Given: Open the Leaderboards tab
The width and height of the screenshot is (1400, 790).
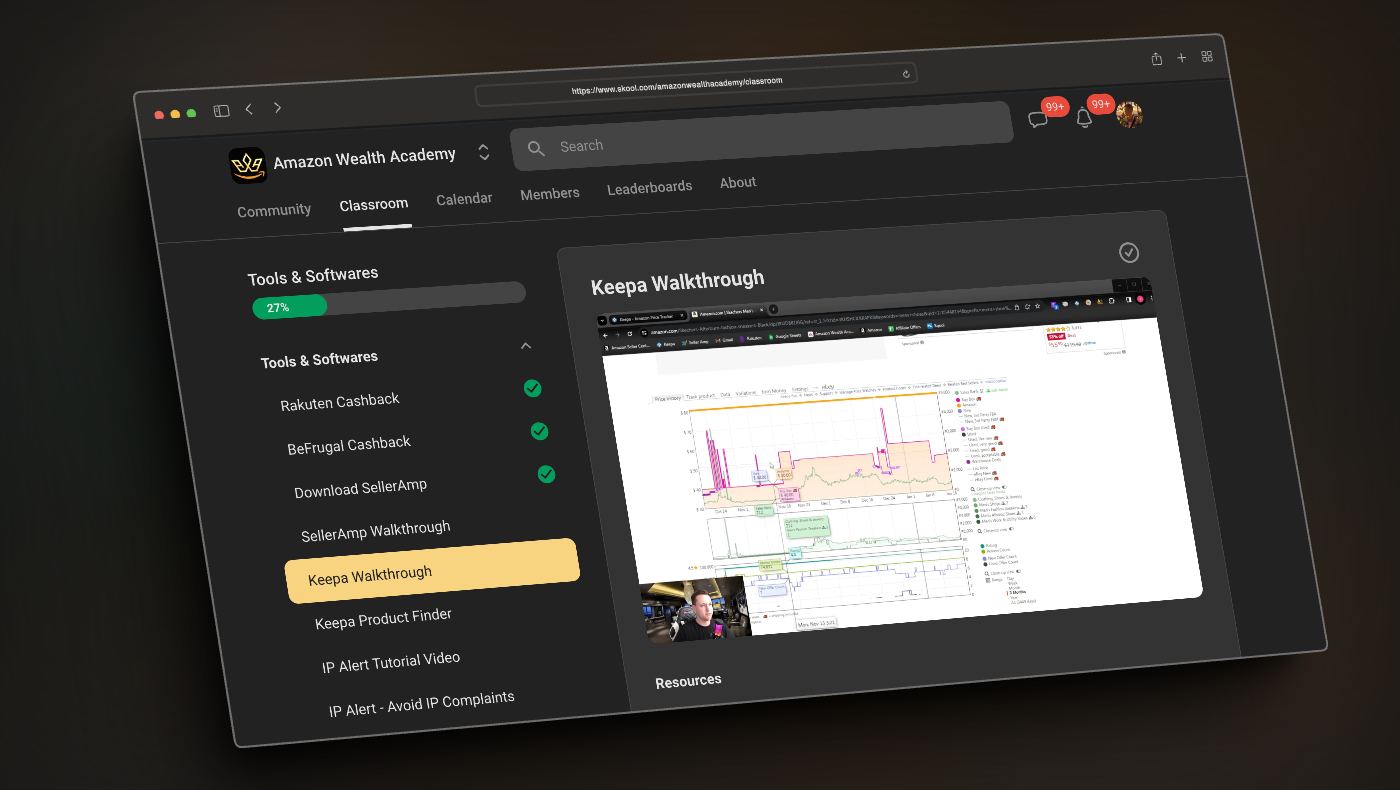Looking at the screenshot, I should [x=649, y=187].
